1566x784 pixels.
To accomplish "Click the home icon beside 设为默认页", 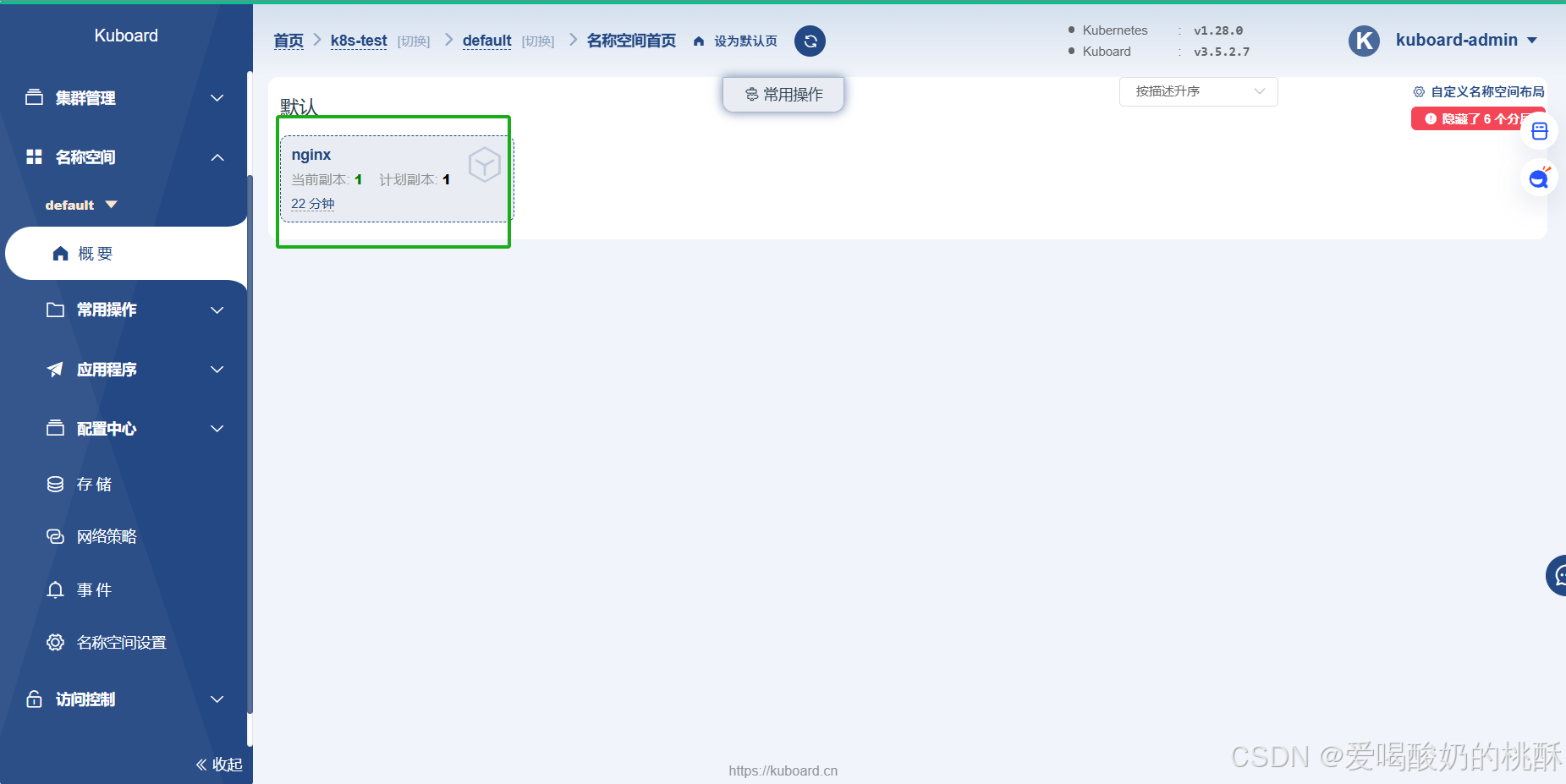I will 699,41.
